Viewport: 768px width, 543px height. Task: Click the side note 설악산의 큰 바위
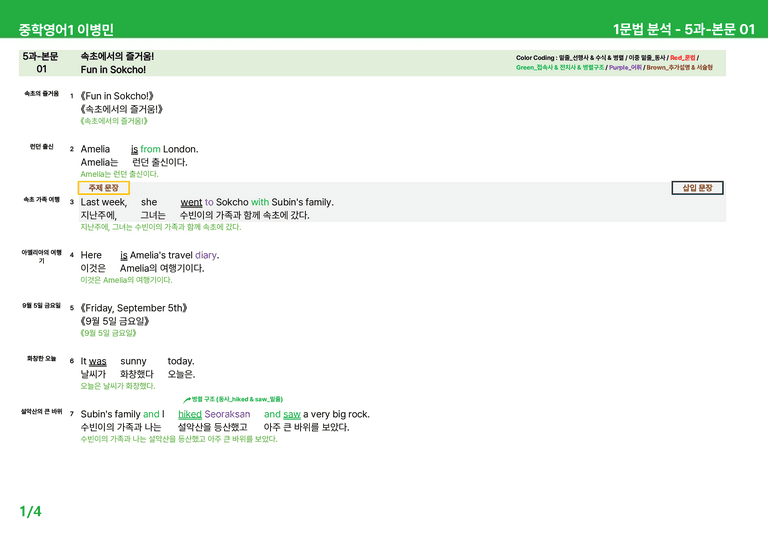pyautogui.click(x=42, y=411)
